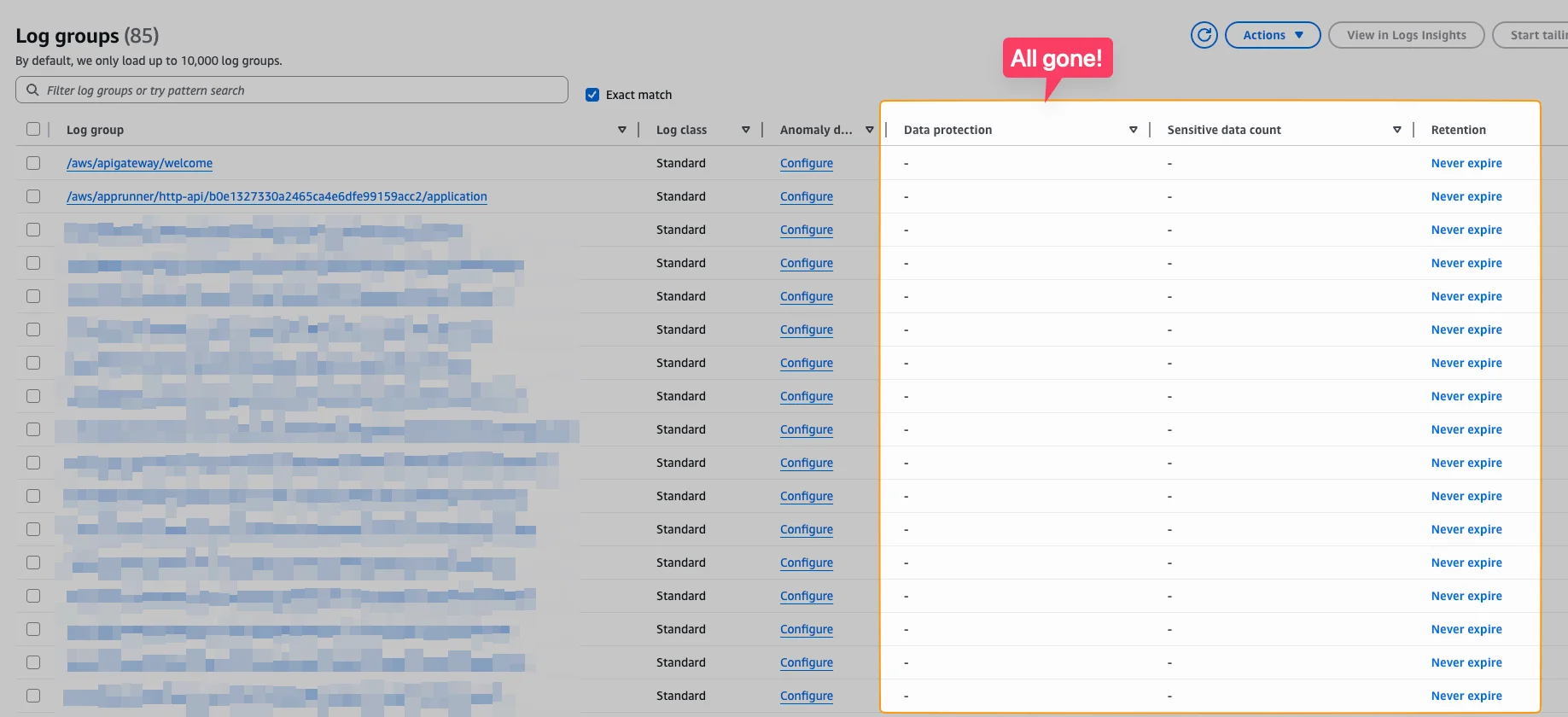The width and height of the screenshot is (1568, 717).
Task: Click the refresh log groups icon
Action: (x=1204, y=35)
